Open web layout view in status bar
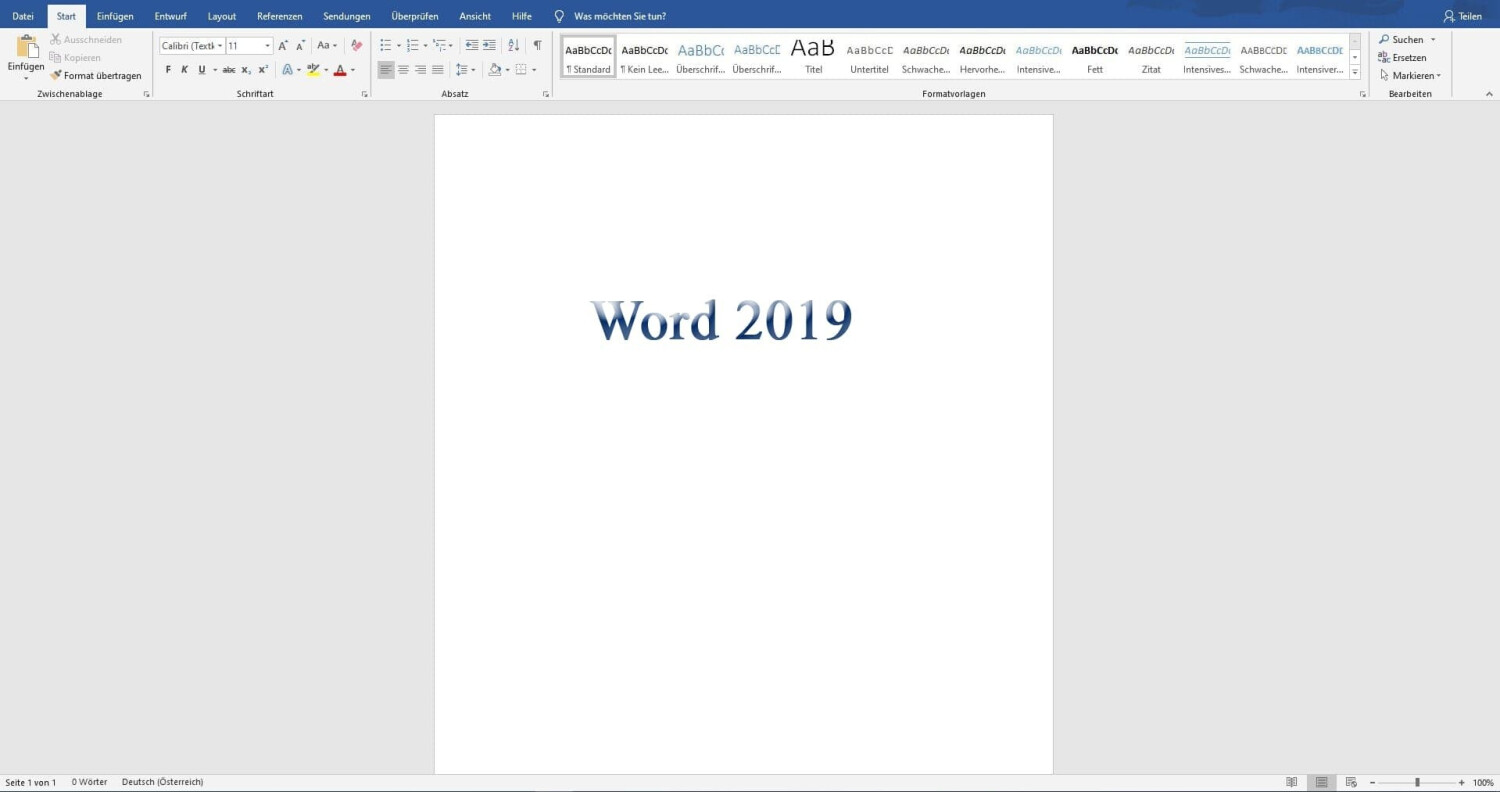Screen dimensions: 1500x792 tap(1351, 782)
